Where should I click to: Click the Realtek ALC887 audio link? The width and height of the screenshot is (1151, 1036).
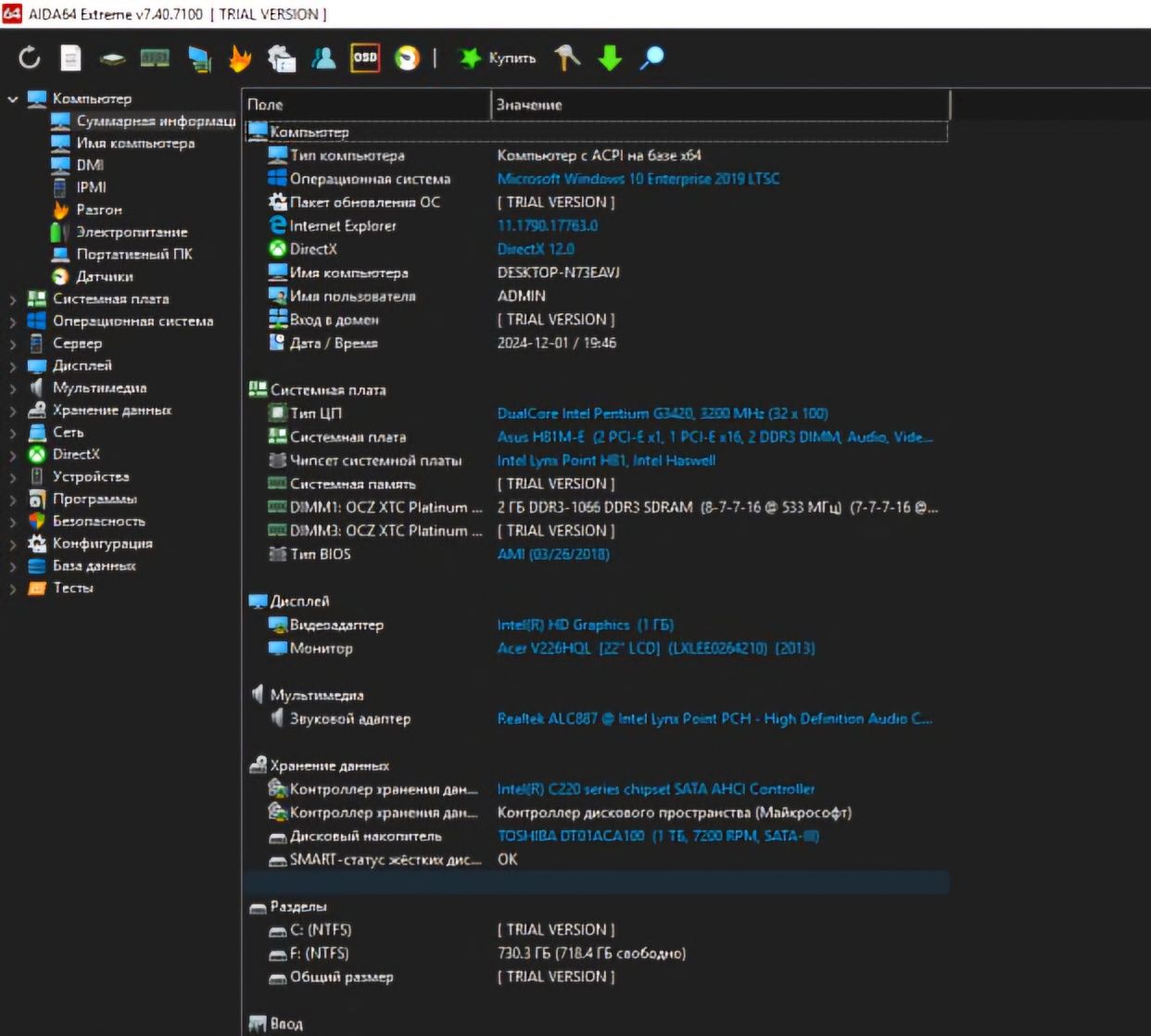[715, 719]
